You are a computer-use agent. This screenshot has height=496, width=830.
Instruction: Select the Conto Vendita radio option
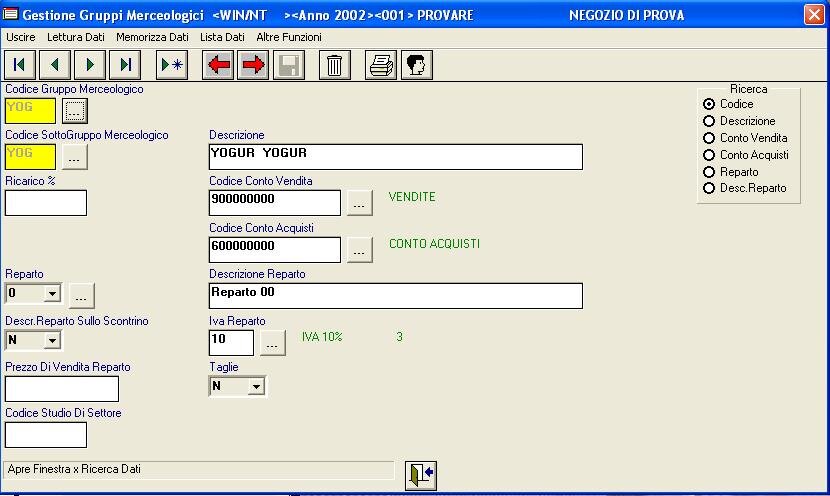[x=709, y=138]
